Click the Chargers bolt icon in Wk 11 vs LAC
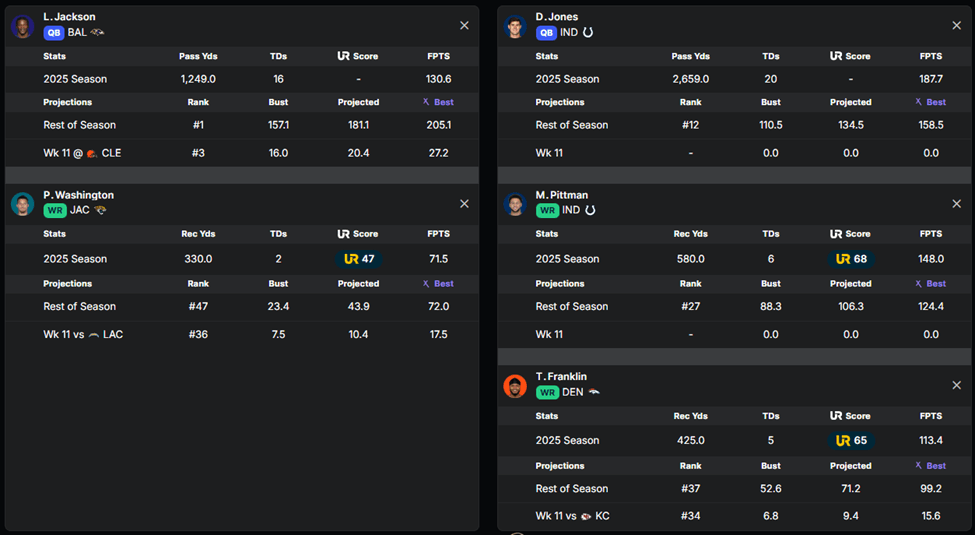Image resolution: width=975 pixels, height=535 pixels. 94,335
